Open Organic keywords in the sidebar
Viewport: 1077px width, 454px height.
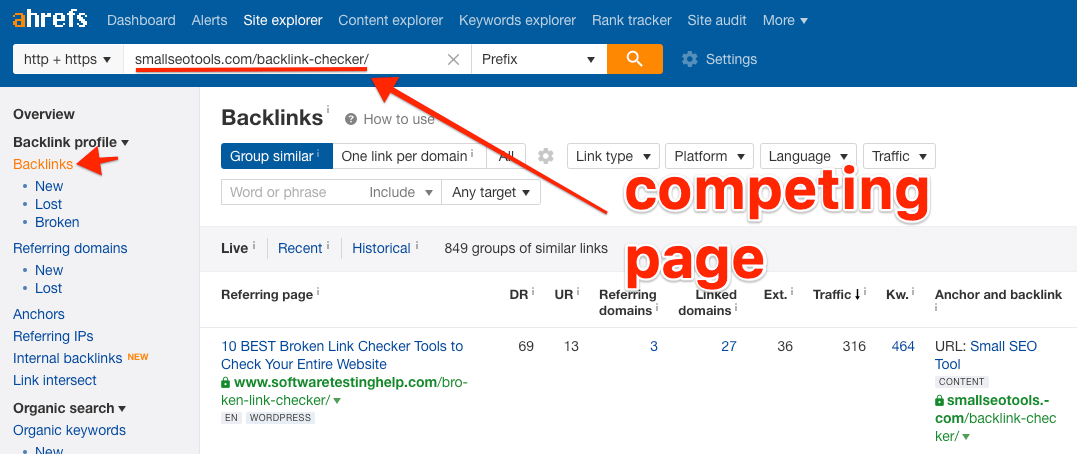(69, 430)
